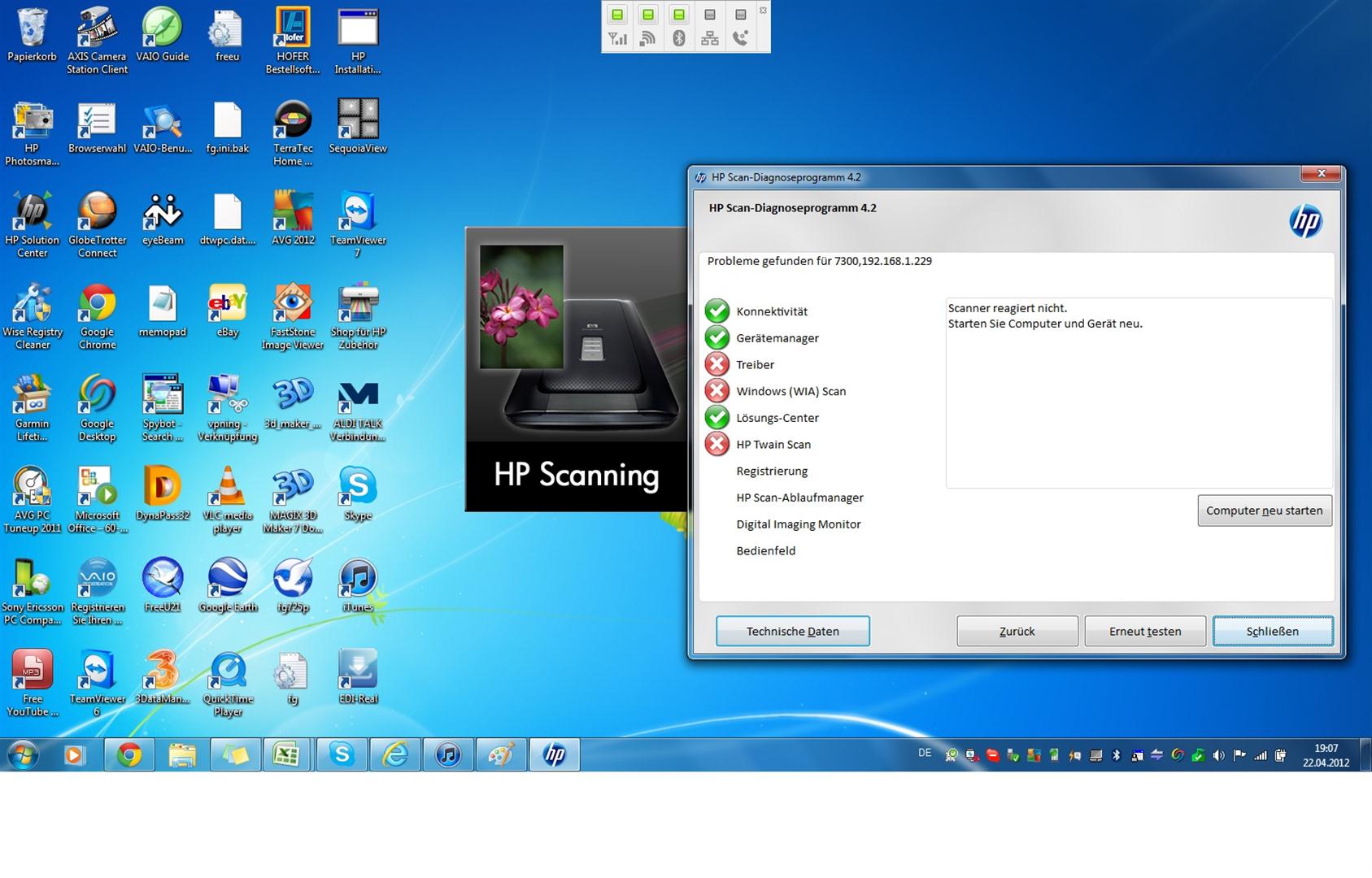The width and height of the screenshot is (1372, 878).
Task: Go back with the Zurück button
Action: [1017, 631]
